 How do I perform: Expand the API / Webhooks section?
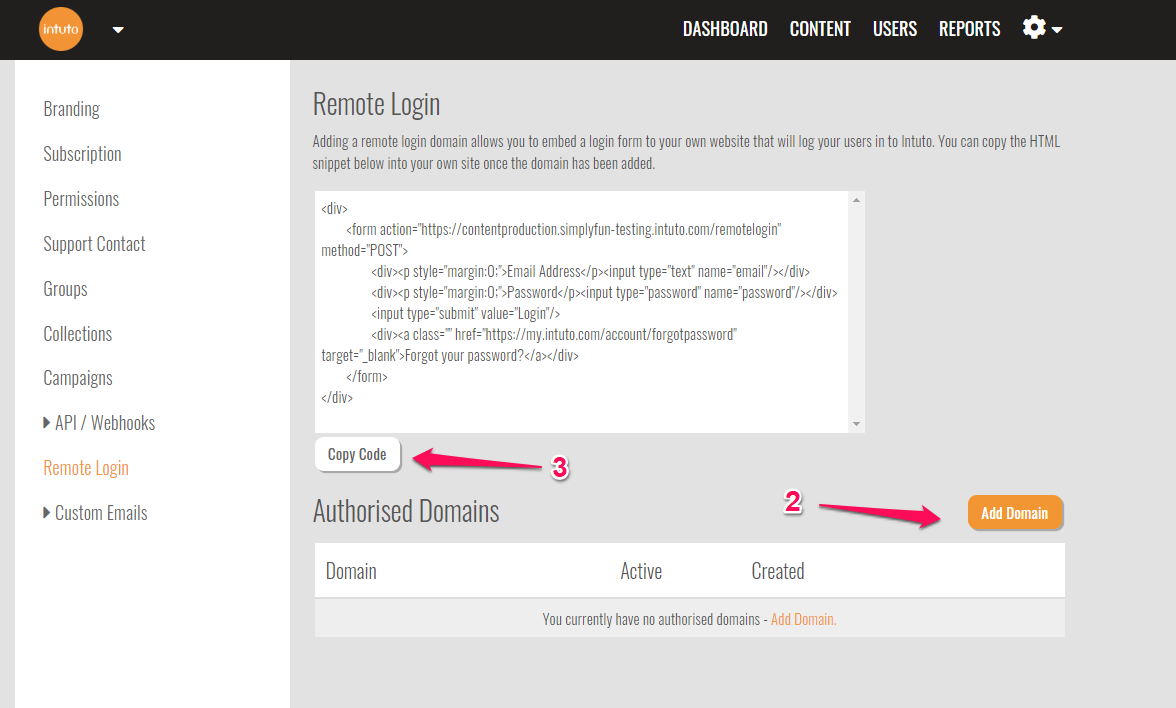(99, 422)
